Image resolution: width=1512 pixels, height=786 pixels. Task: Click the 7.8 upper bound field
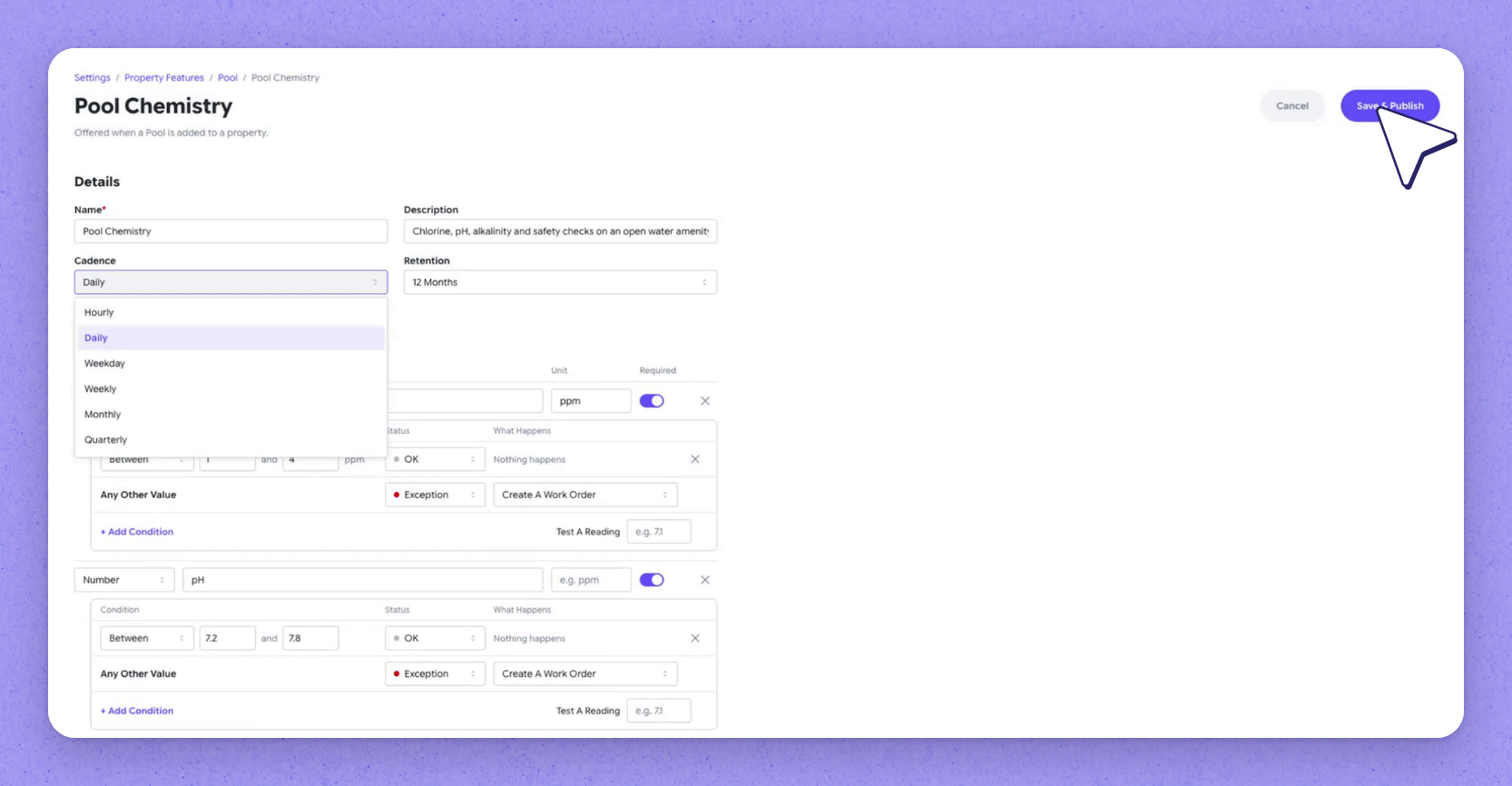point(310,638)
